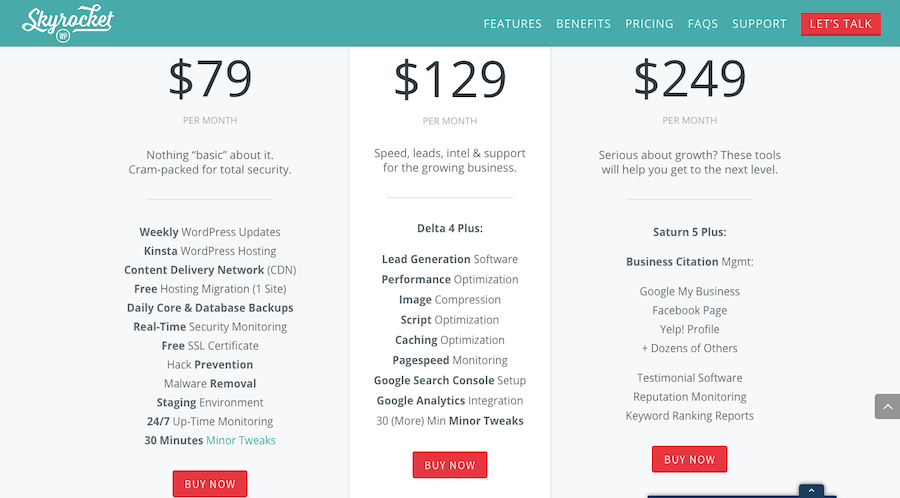Click the Skyrocket WP logo
The height and width of the screenshot is (498, 900).
pos(68,24)
